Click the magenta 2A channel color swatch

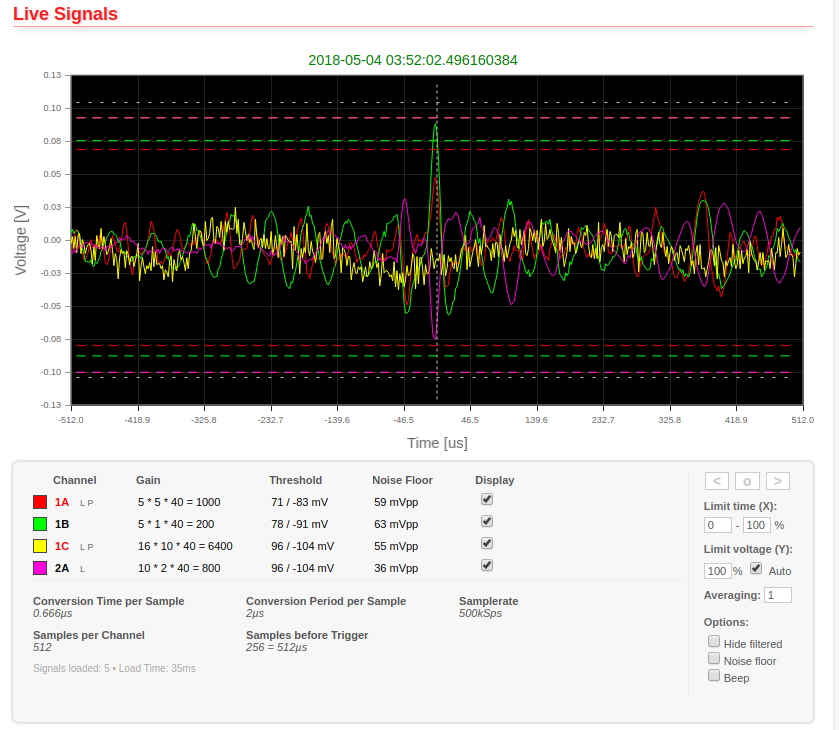pyautogui.click(x=40, y=568)
